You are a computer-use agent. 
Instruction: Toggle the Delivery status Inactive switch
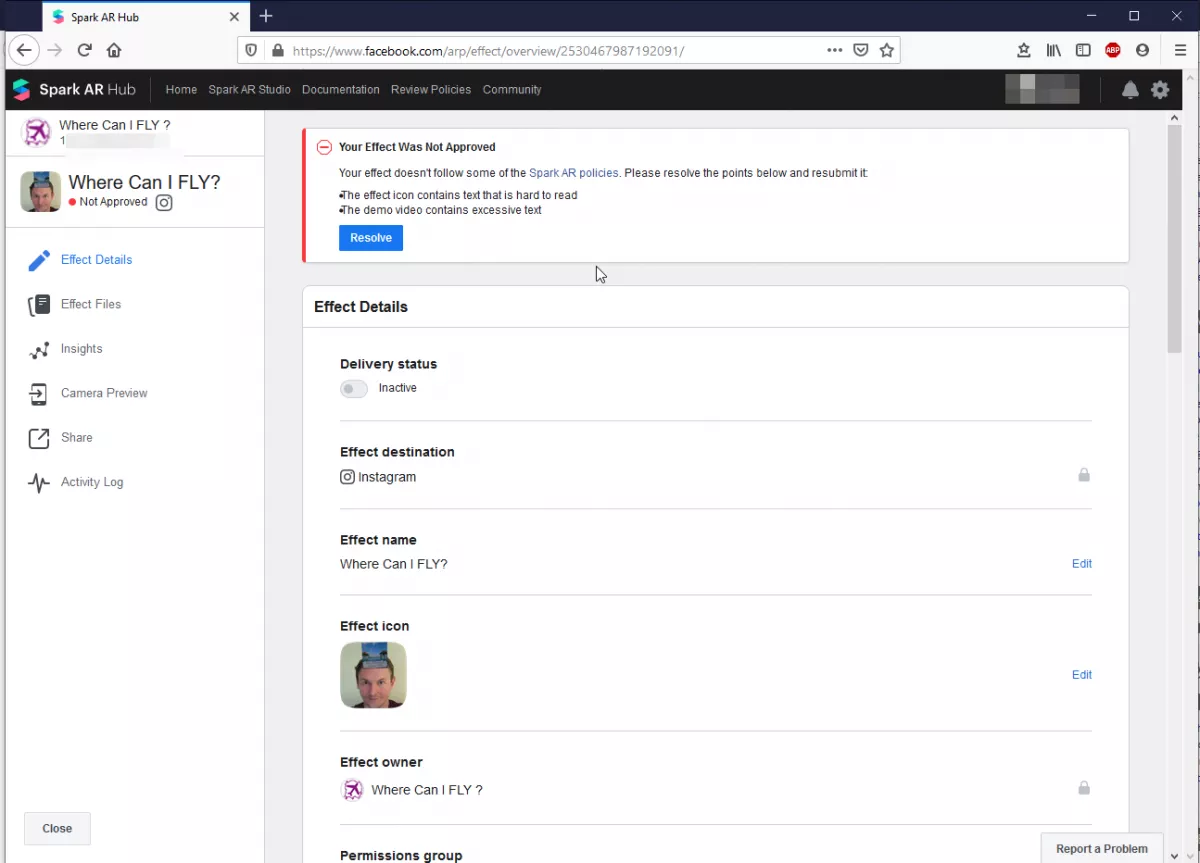(x=354, y=389)
